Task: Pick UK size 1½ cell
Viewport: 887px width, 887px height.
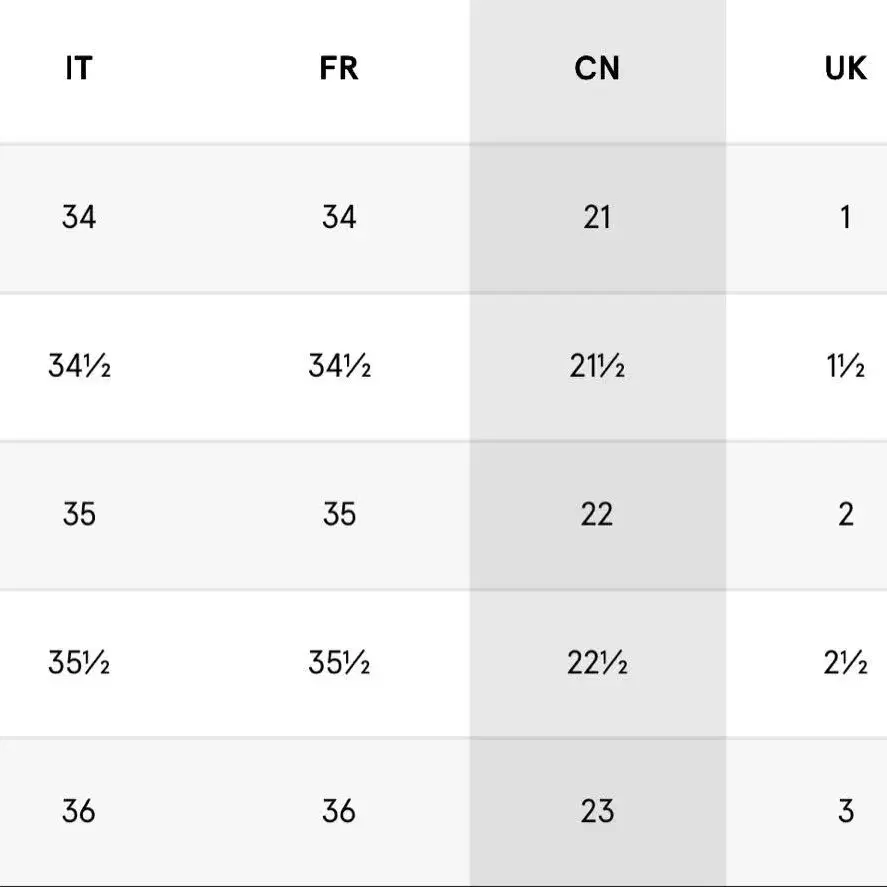Action: point(845,365)
